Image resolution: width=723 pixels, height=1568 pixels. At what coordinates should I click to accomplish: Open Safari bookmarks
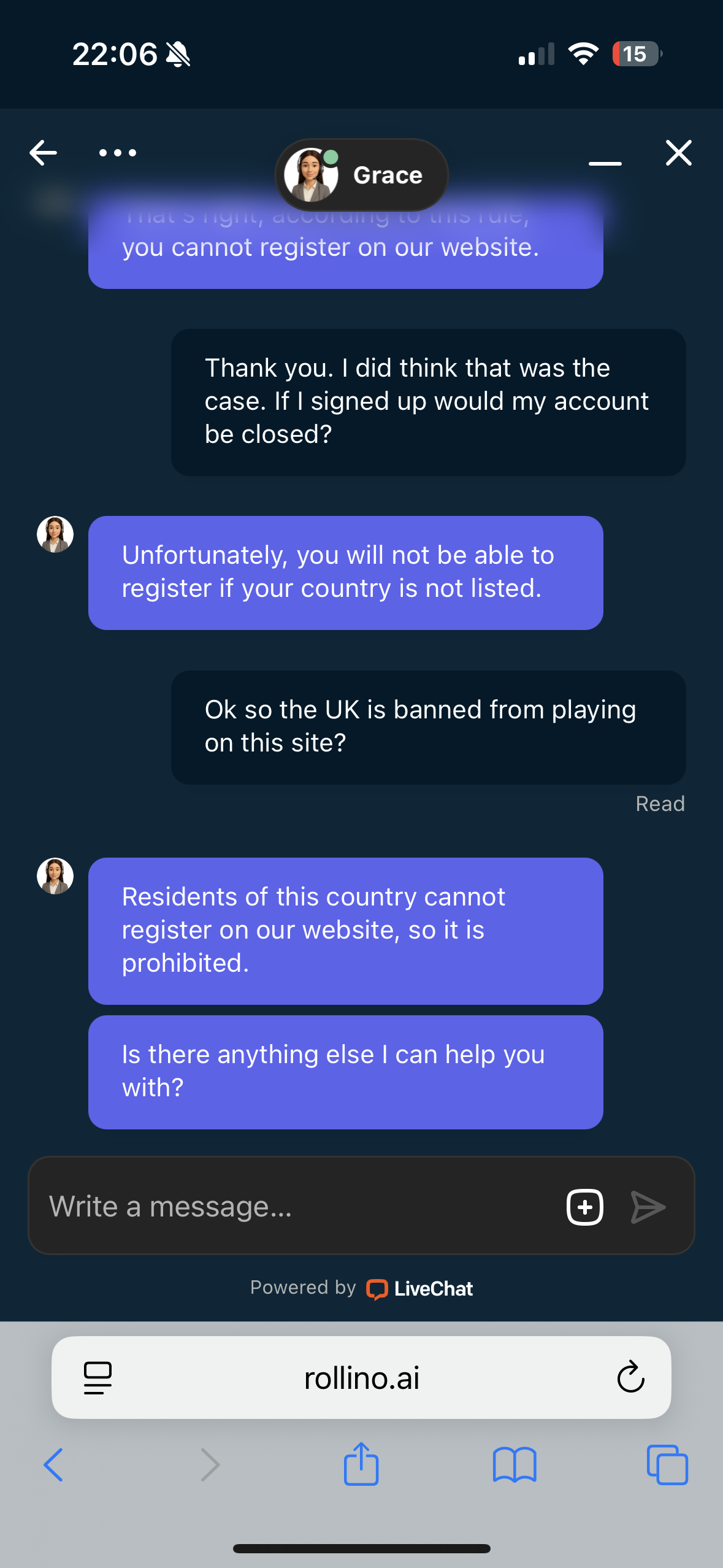515,1465
